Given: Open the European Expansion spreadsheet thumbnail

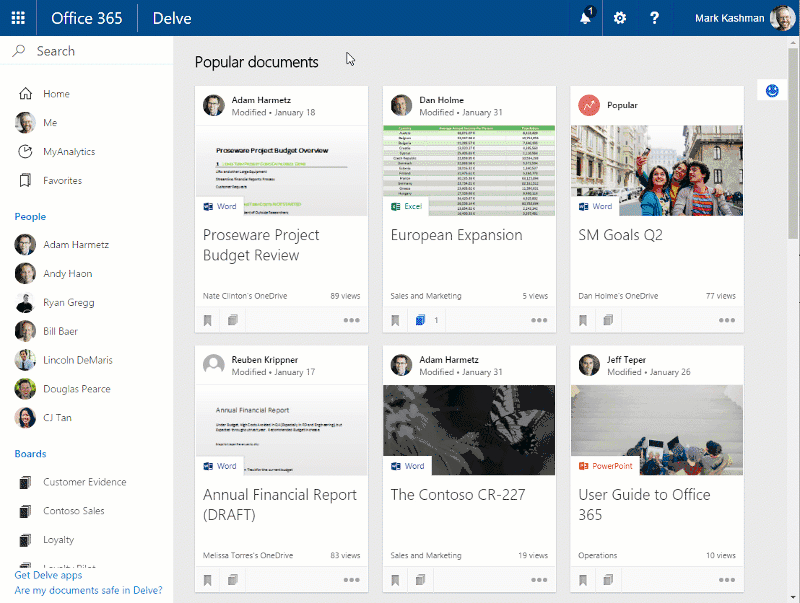Looking at the screenshot, I should point(469,170).
